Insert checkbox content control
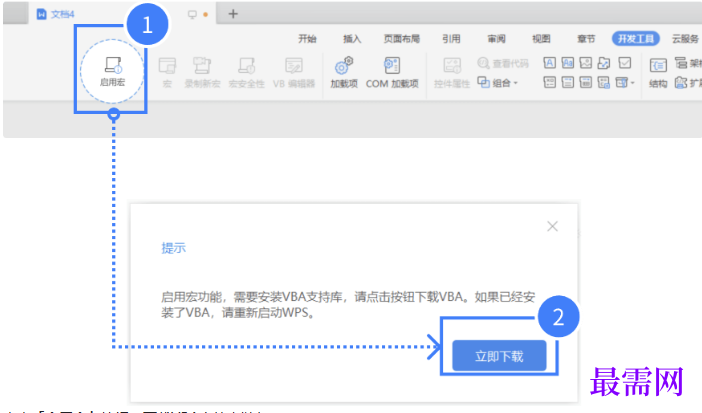The image size is (702, 413). pos(625,63)
